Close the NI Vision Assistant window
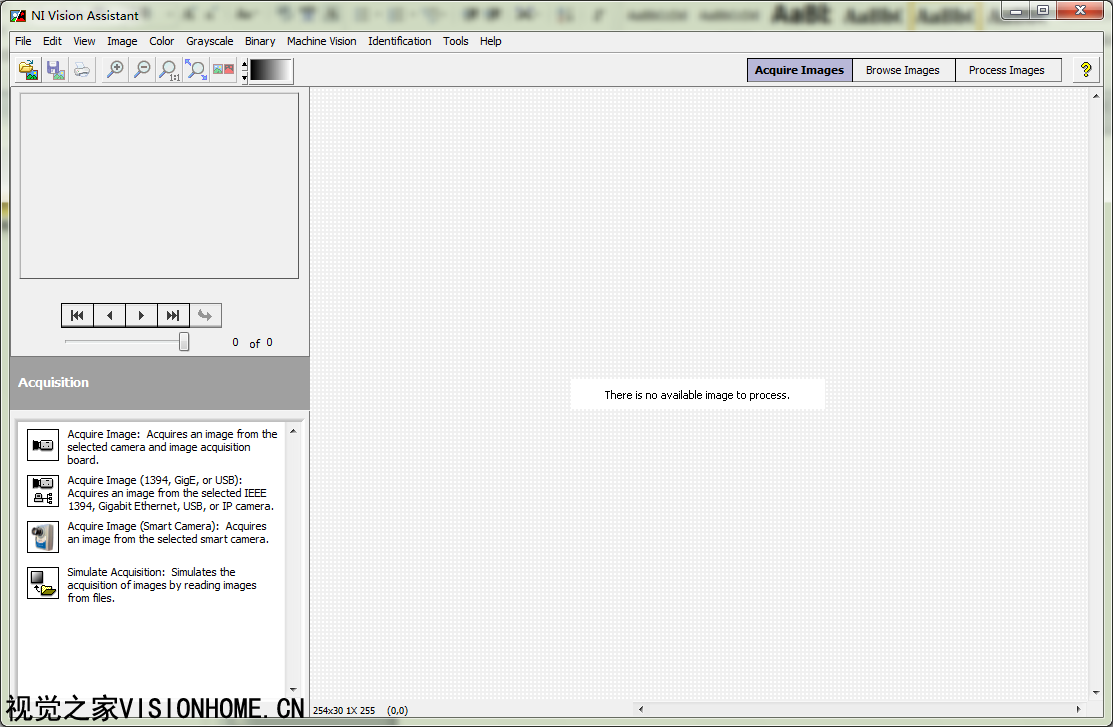 tap(1080, 11)
